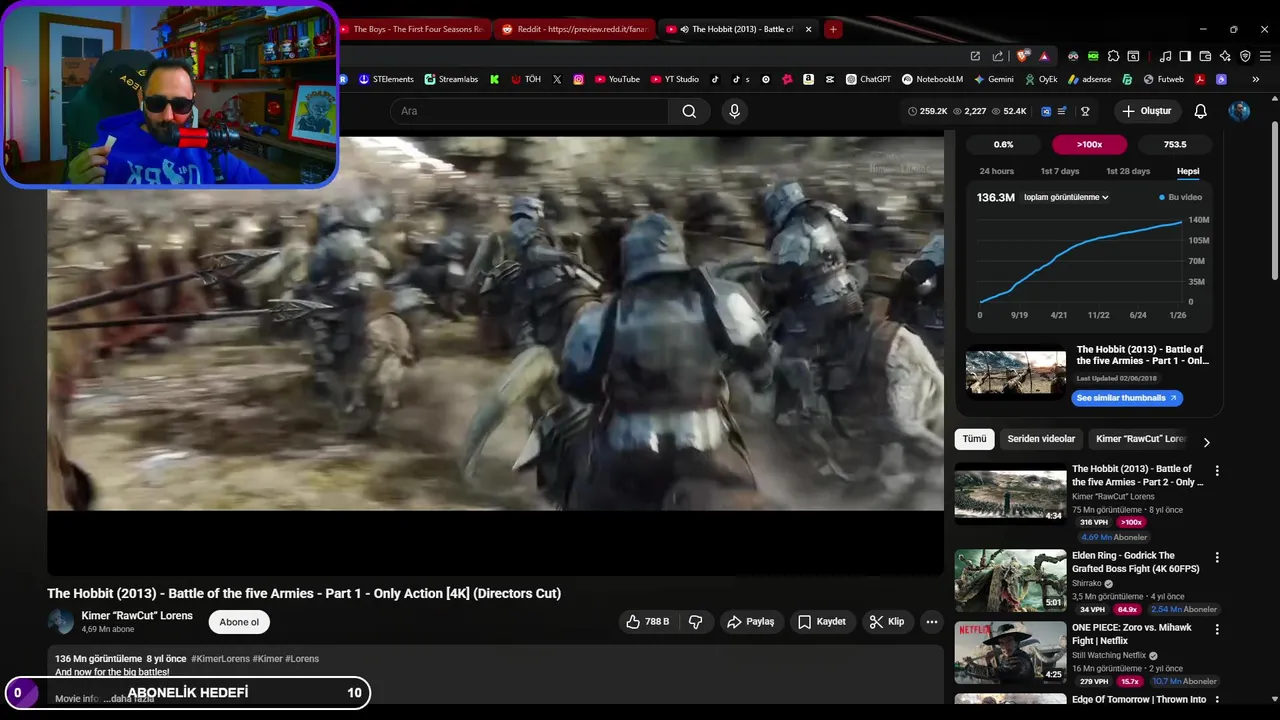Click See similar thumbnails link
Screen dimensions: 1280x720
1127,398
